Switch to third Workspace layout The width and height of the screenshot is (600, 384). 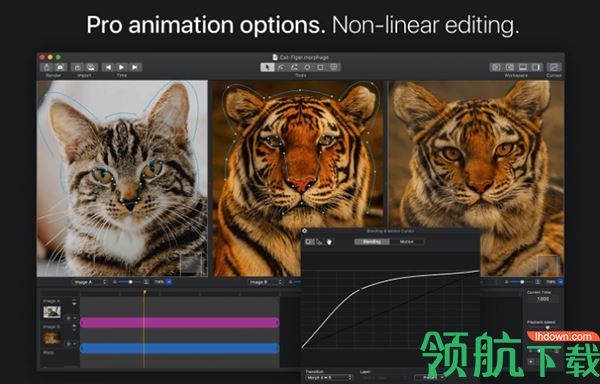click(523, 67)
